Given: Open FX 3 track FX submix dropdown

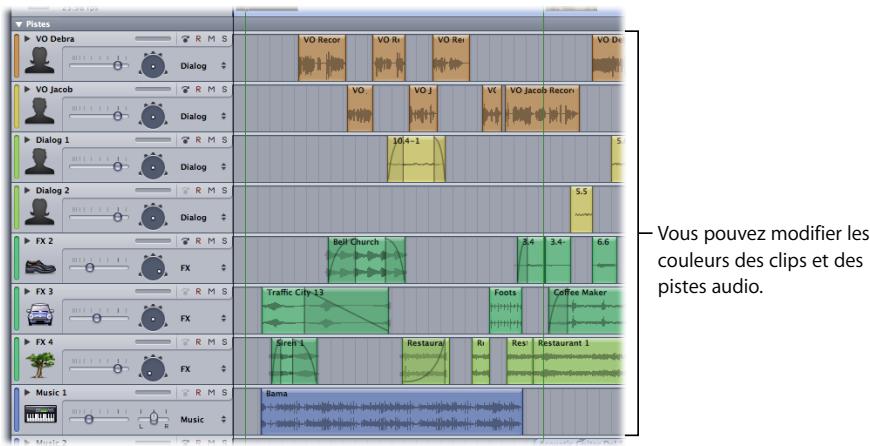Looking at the screenshot, I should tap(203, 318).
